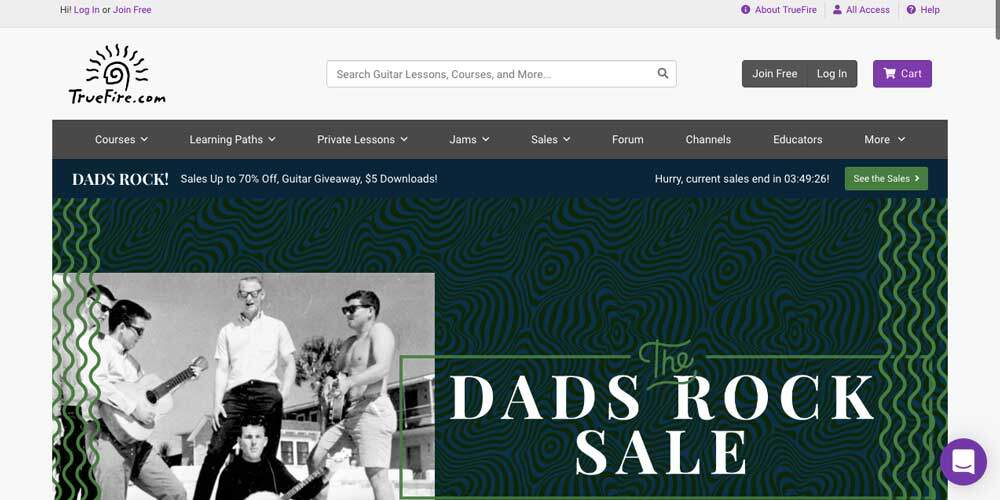The height and width of the screenshot is (500, 1000).
Task: Click the green See the Sales button
Action: (x=886, y=179)
